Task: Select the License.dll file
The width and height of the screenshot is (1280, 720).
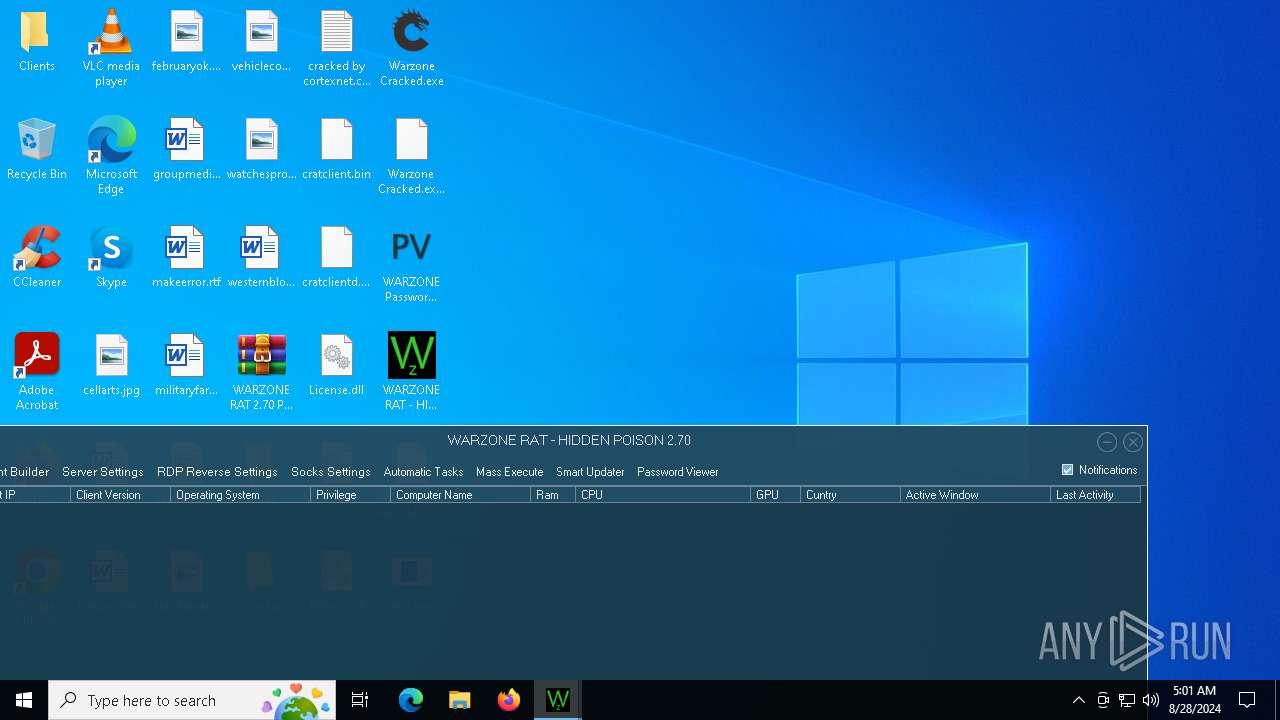Action: [337, 365]
